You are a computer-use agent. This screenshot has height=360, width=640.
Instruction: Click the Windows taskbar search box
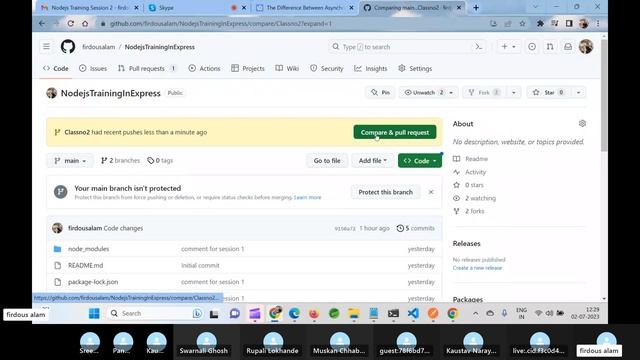pyautogui.click(x=156, y=313)
